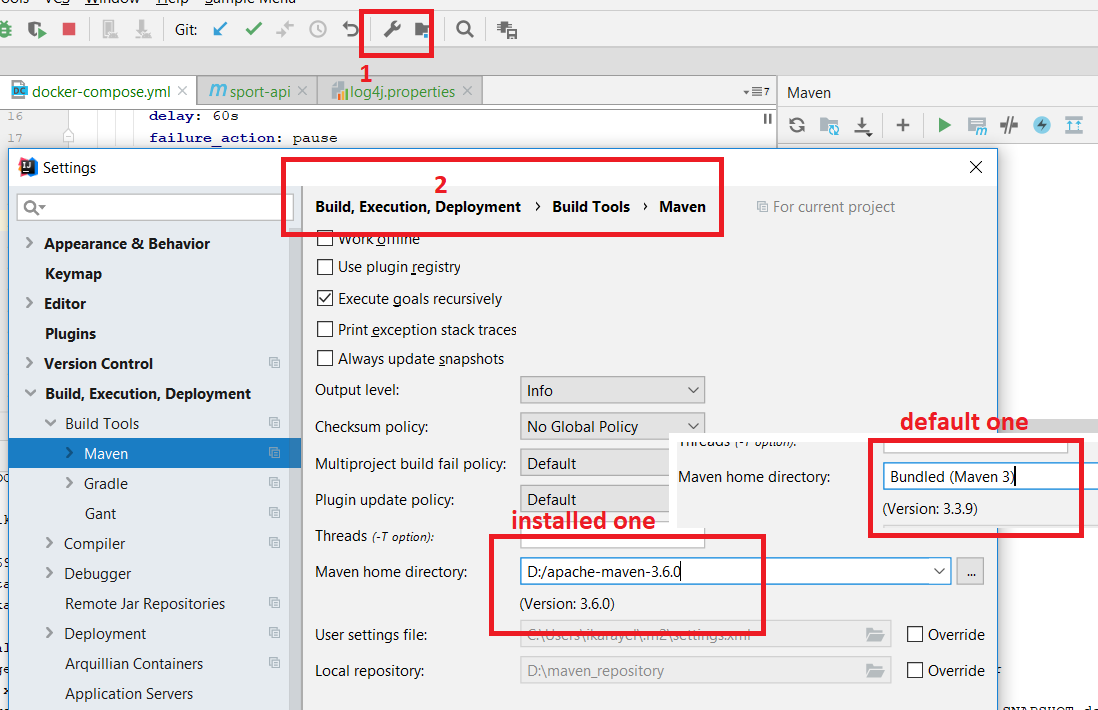Click Threads -T option field

tap(612, 539)
